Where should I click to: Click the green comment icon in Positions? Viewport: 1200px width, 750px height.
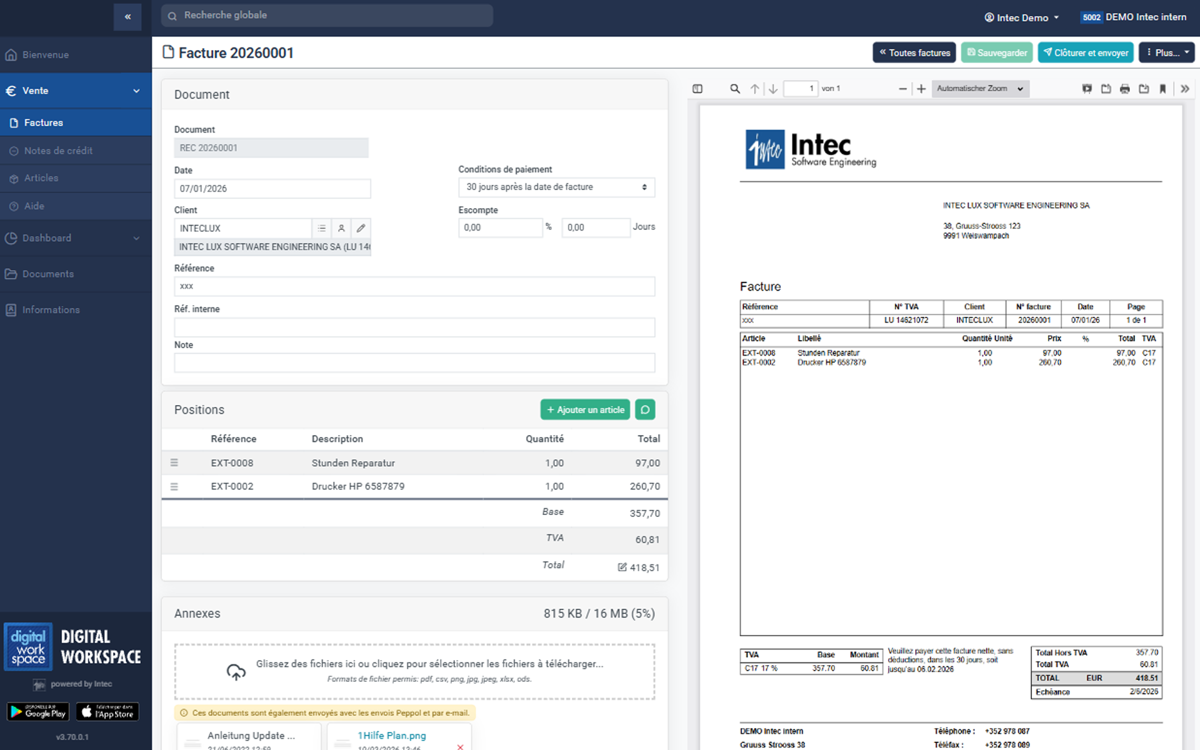coord(645,410)
